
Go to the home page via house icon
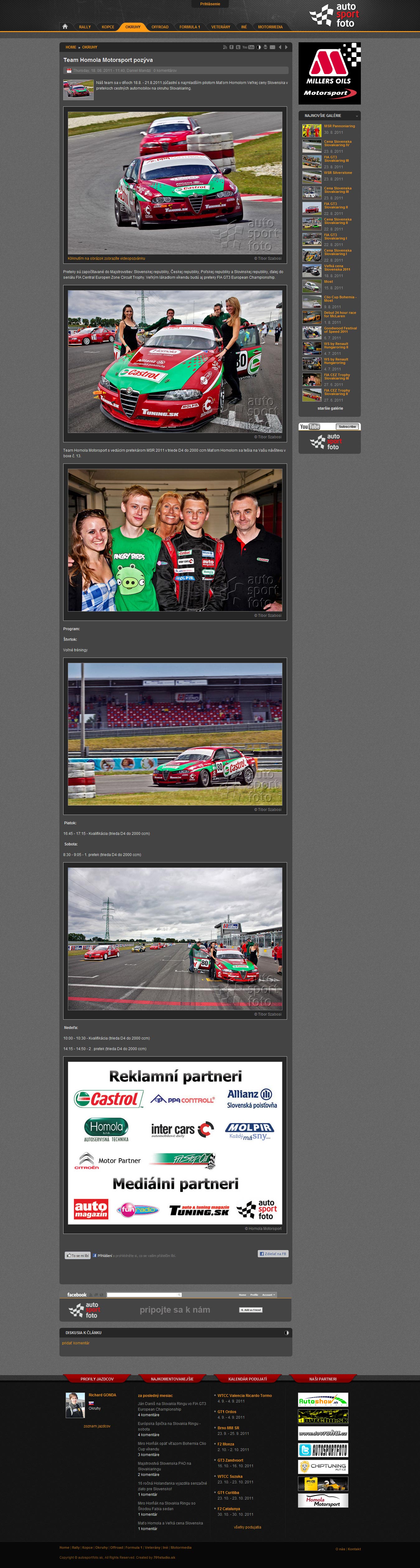click(65, 26)
